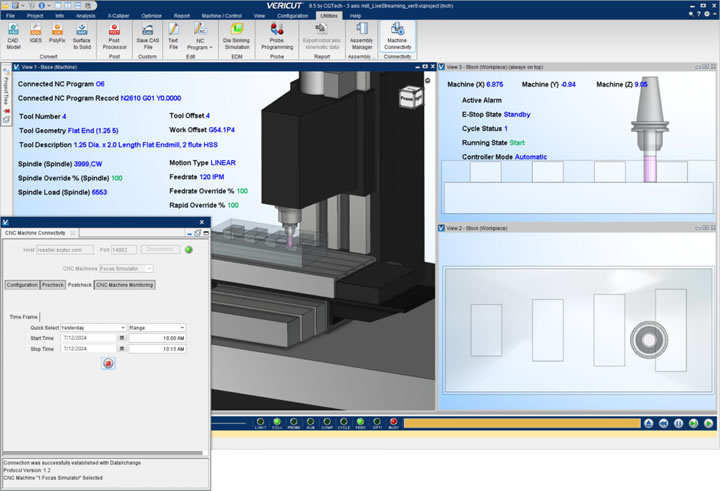Open the File menu
The width and height of the screenshot is (720, 491).
pos(10,16)
